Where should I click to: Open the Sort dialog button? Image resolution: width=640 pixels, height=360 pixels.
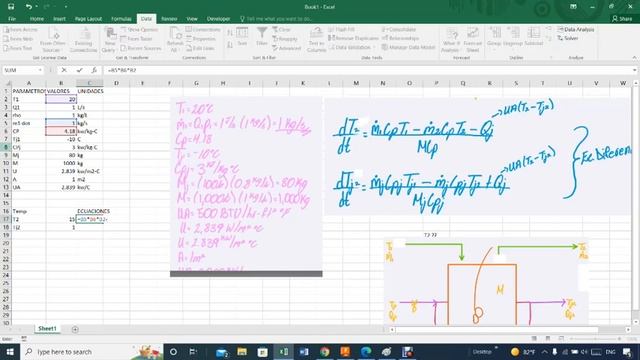click(242, 37)
